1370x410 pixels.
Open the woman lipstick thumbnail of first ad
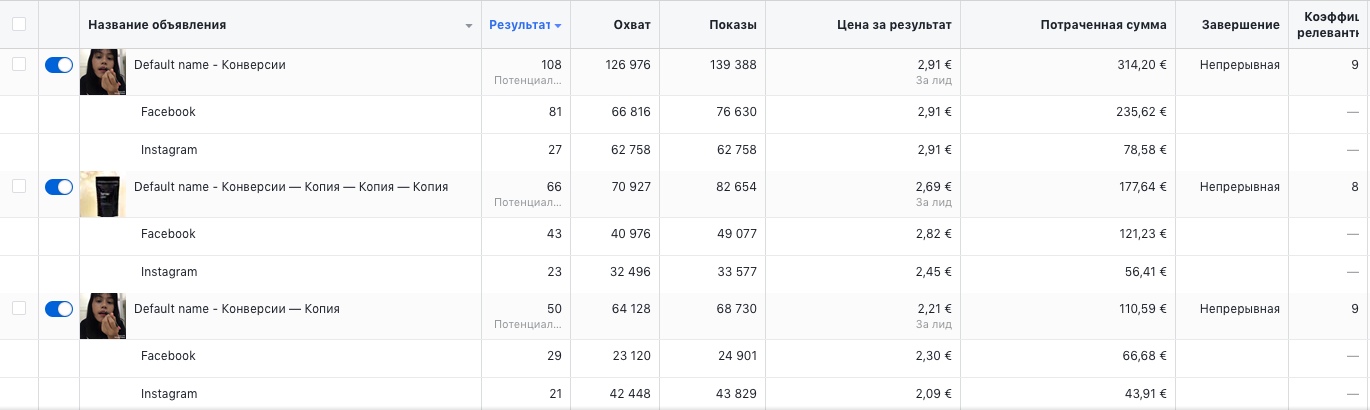point(103,72)
